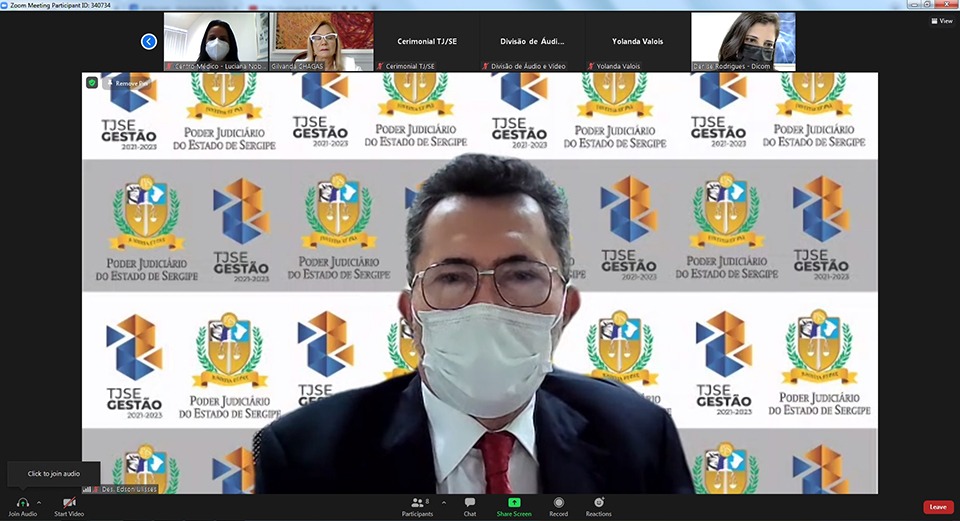The height and width of the screenshot is (521, 960).
Task: Click the Join Audio headphone icon
Action: (x=22, y=502)
